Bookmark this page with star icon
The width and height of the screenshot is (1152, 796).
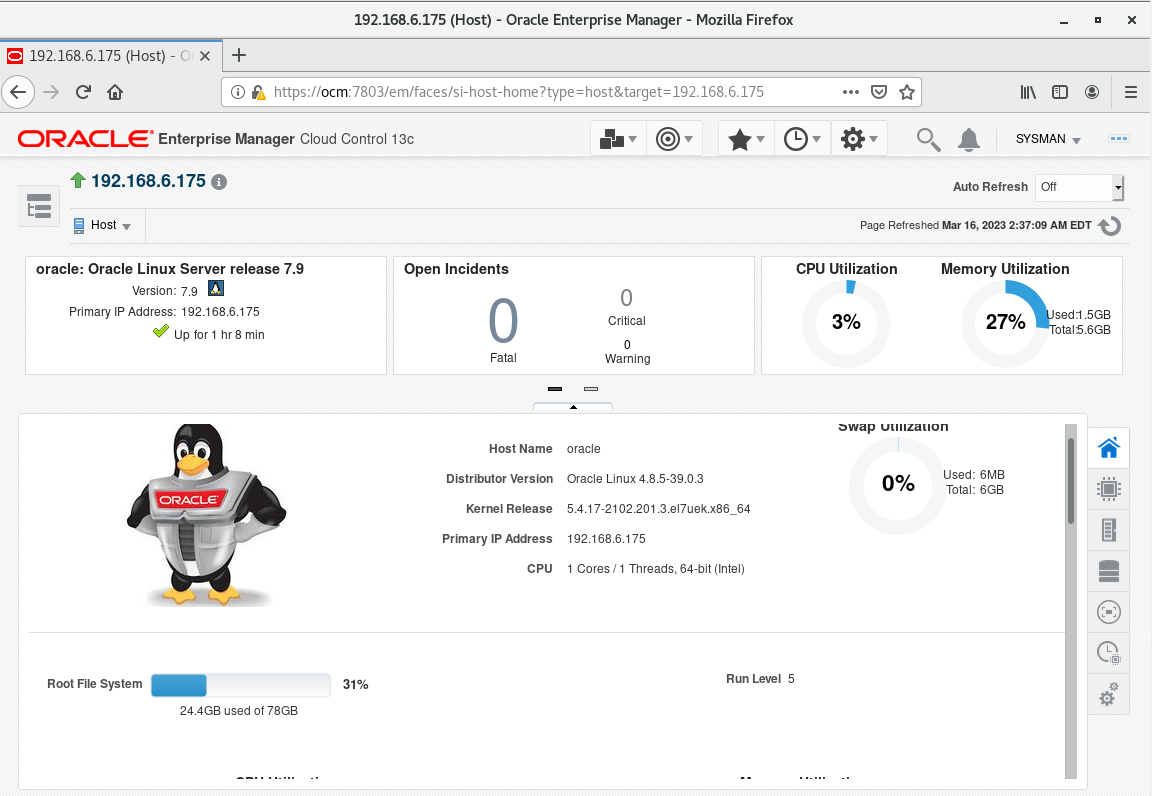(907, 92)
